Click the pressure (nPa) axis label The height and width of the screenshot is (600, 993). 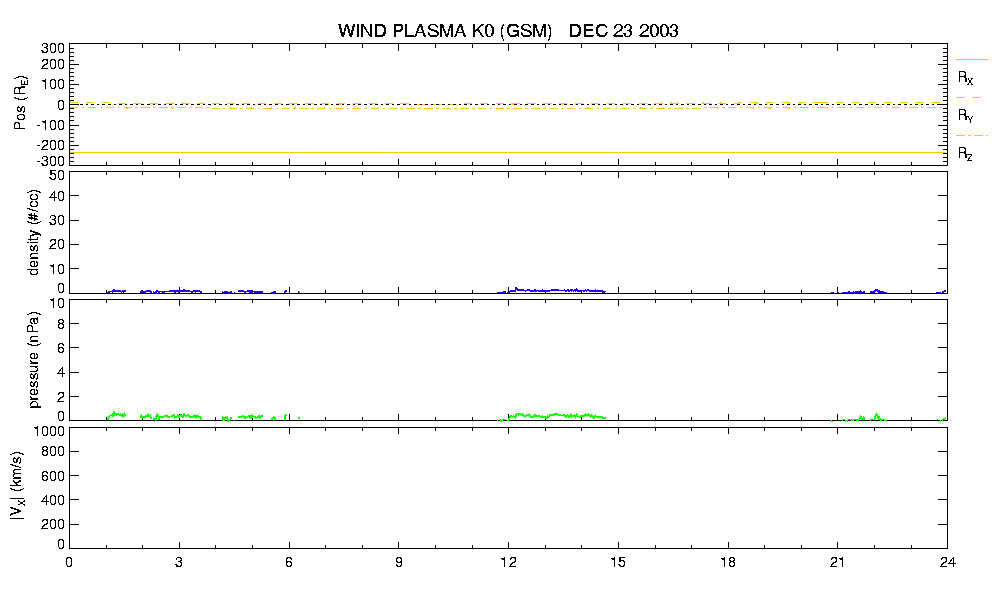click(x=34, y=360)
